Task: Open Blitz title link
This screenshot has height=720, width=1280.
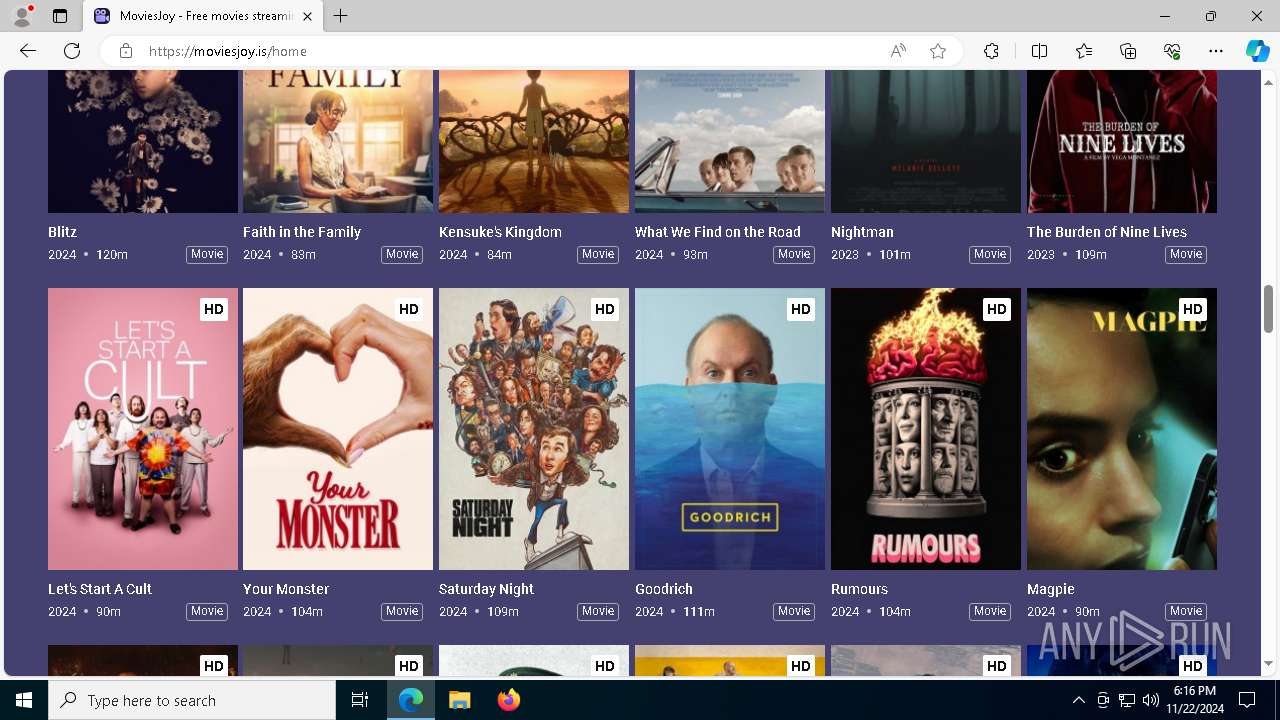Action: tap(62, 232)
